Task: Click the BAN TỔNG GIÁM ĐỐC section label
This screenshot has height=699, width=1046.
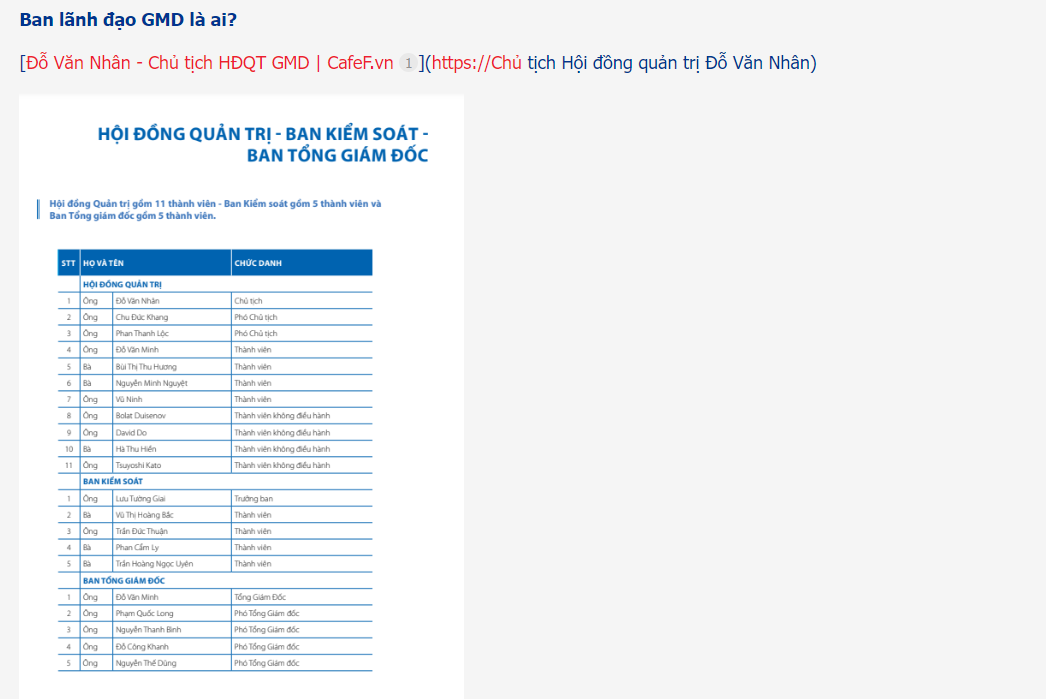Action: coord(123,580)
